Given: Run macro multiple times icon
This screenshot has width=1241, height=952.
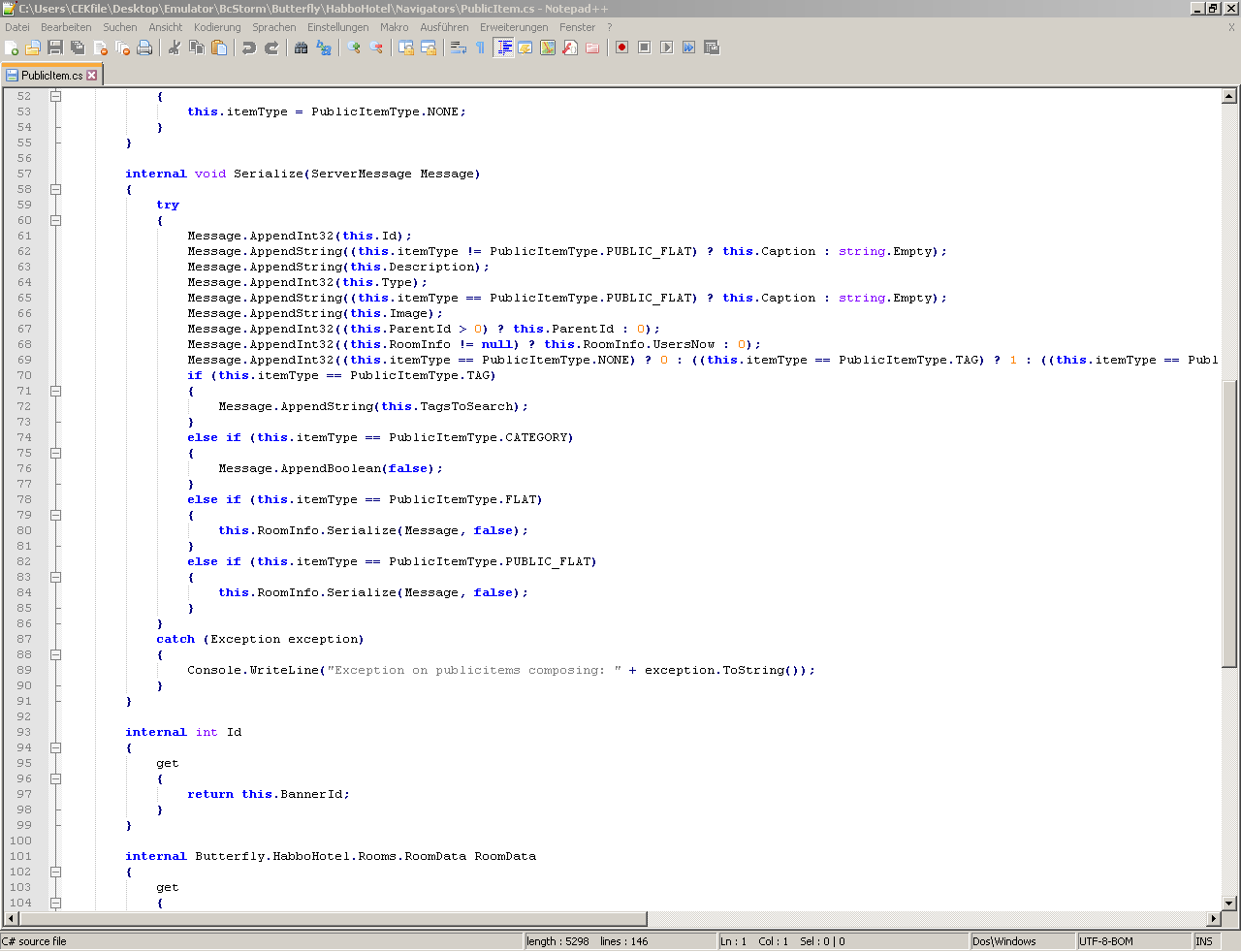Looking at the screenshot, I should click(x=689, y=48).
